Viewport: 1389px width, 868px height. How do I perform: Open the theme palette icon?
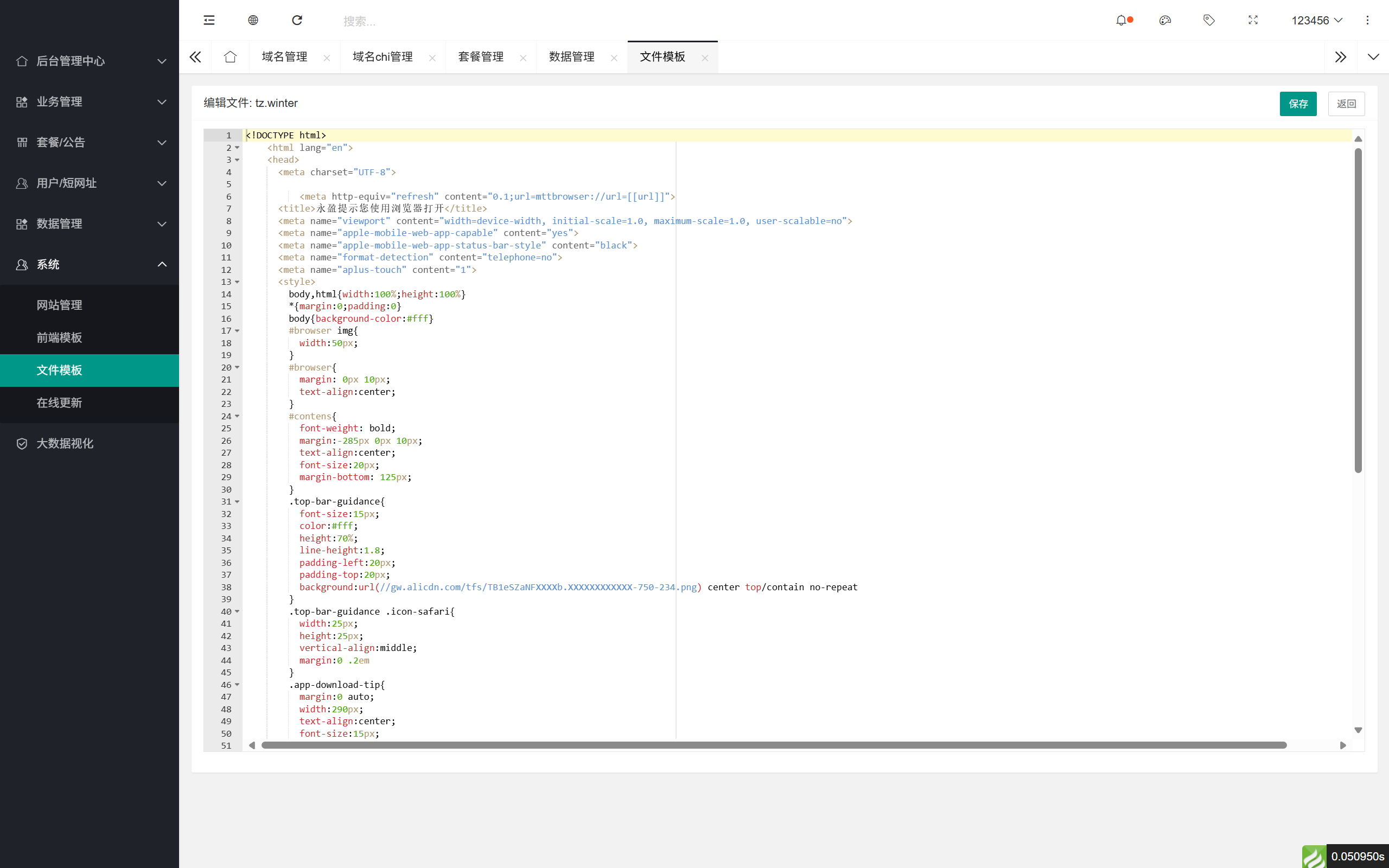pos(1165,20)
